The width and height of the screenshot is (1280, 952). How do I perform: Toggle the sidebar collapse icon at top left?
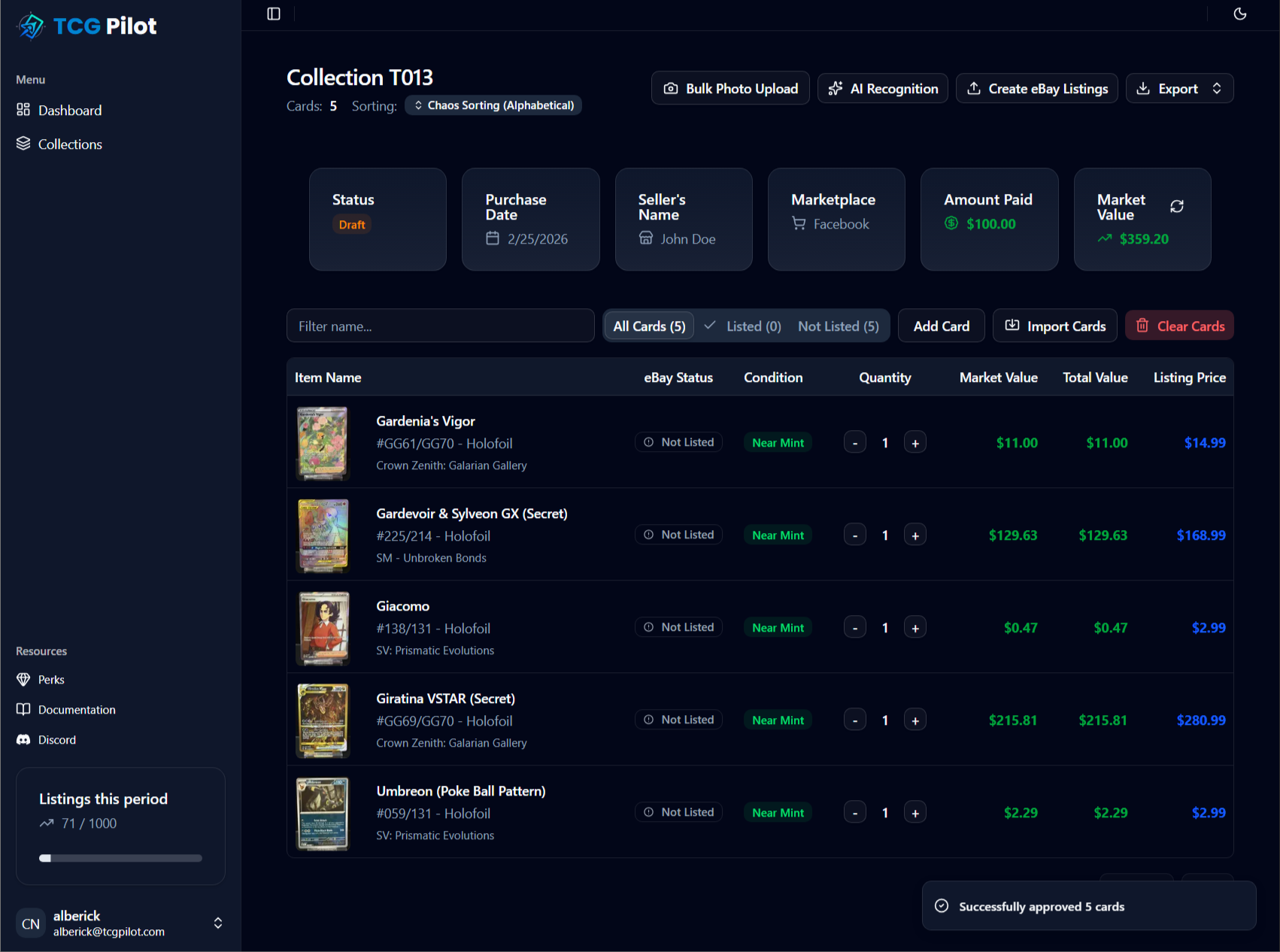coord(272,14)
